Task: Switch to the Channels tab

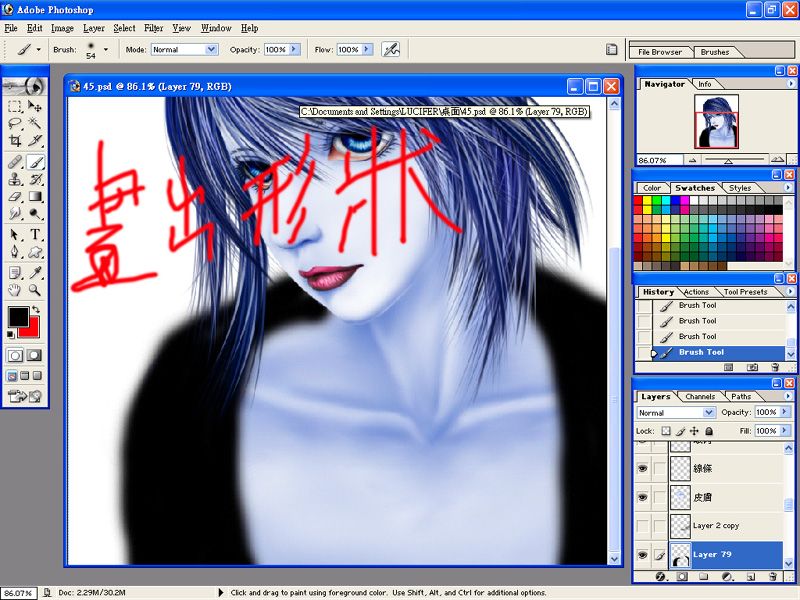Action: [x=700, y=396]
